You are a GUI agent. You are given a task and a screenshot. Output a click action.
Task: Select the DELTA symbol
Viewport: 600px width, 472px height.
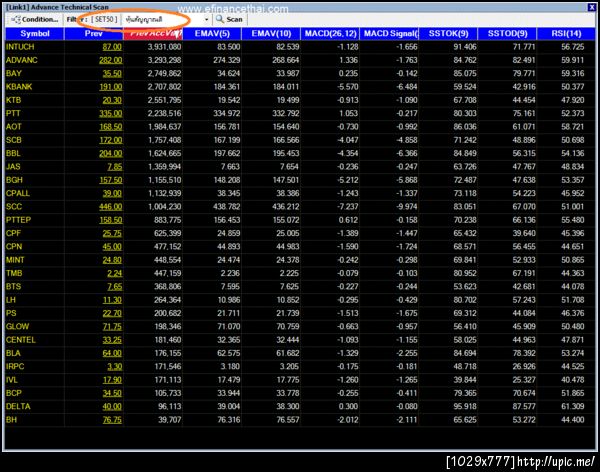(x=18, y=407)
